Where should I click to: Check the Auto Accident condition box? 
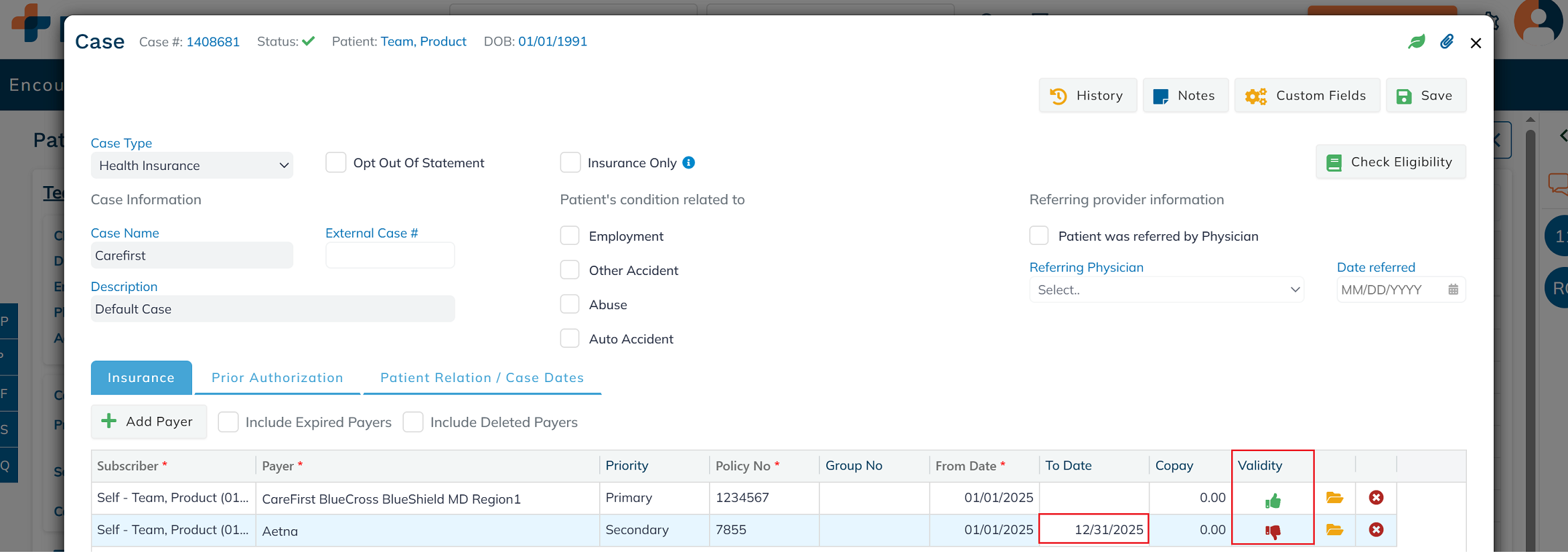point(570,339)
